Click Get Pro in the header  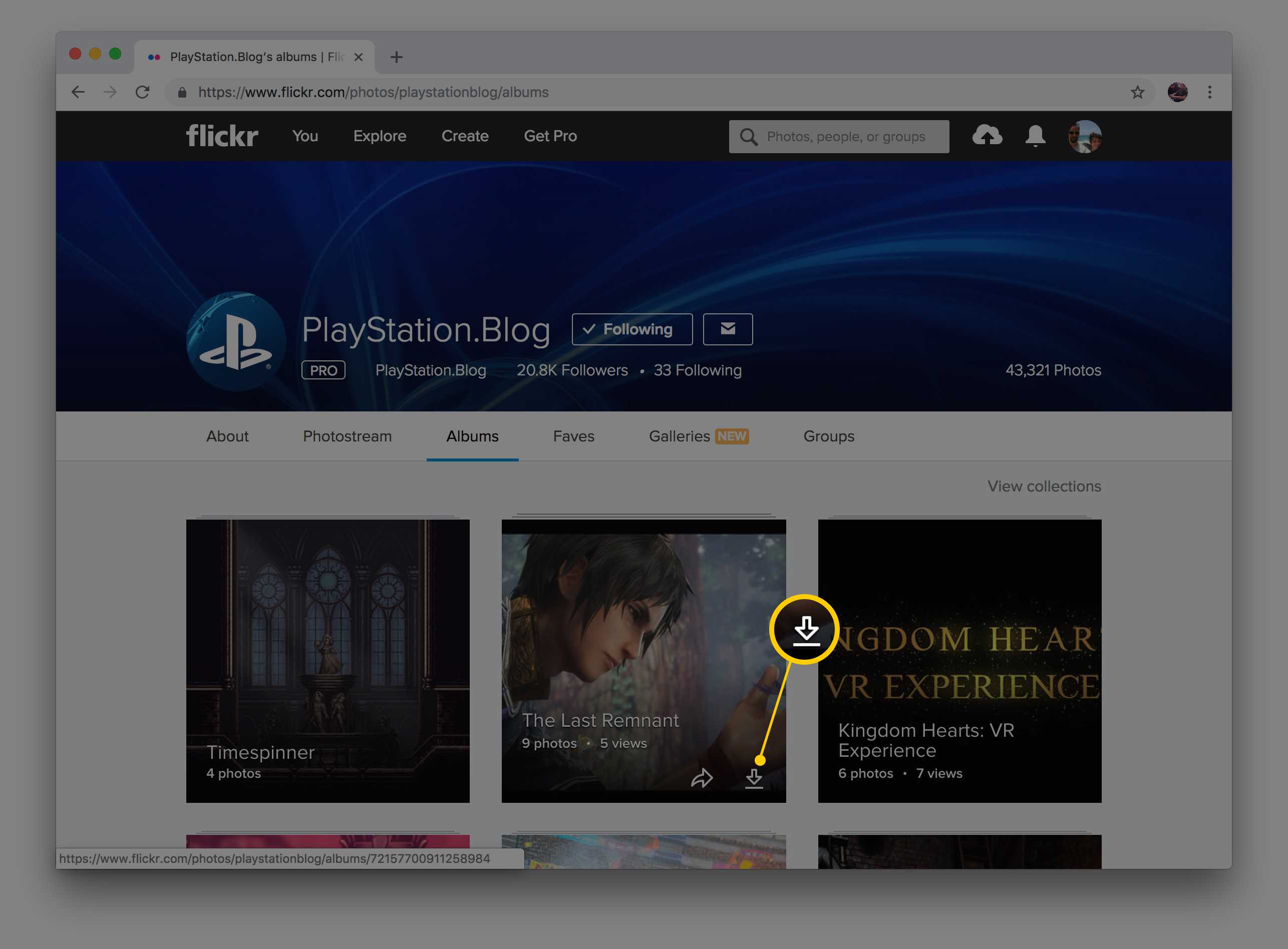point(550,136)
